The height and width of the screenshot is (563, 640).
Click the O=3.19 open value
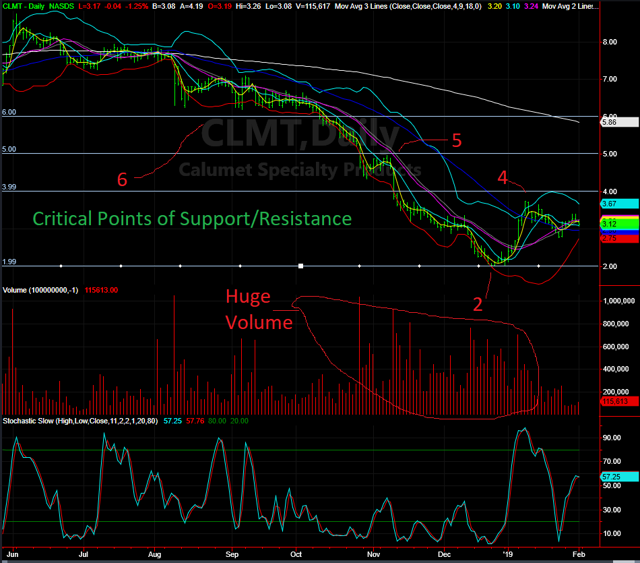click(x=219, y=6)
